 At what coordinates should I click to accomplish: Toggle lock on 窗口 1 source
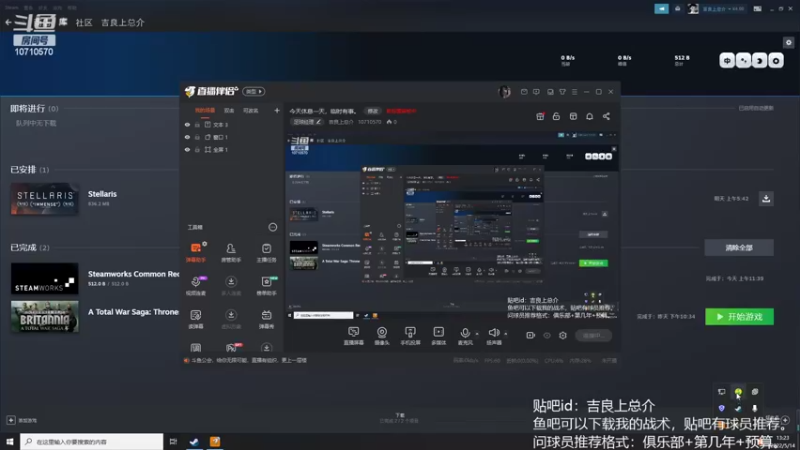[197, 137]
